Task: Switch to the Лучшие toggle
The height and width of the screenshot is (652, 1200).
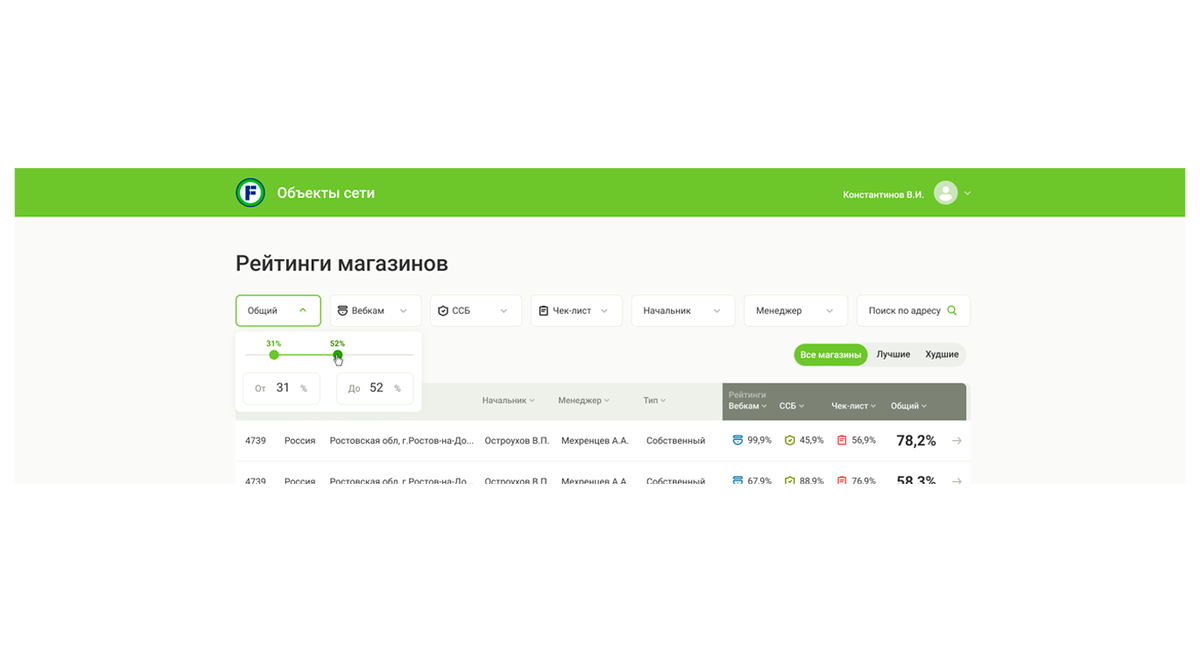Action: pyautogui.click(x=893, y=354)
